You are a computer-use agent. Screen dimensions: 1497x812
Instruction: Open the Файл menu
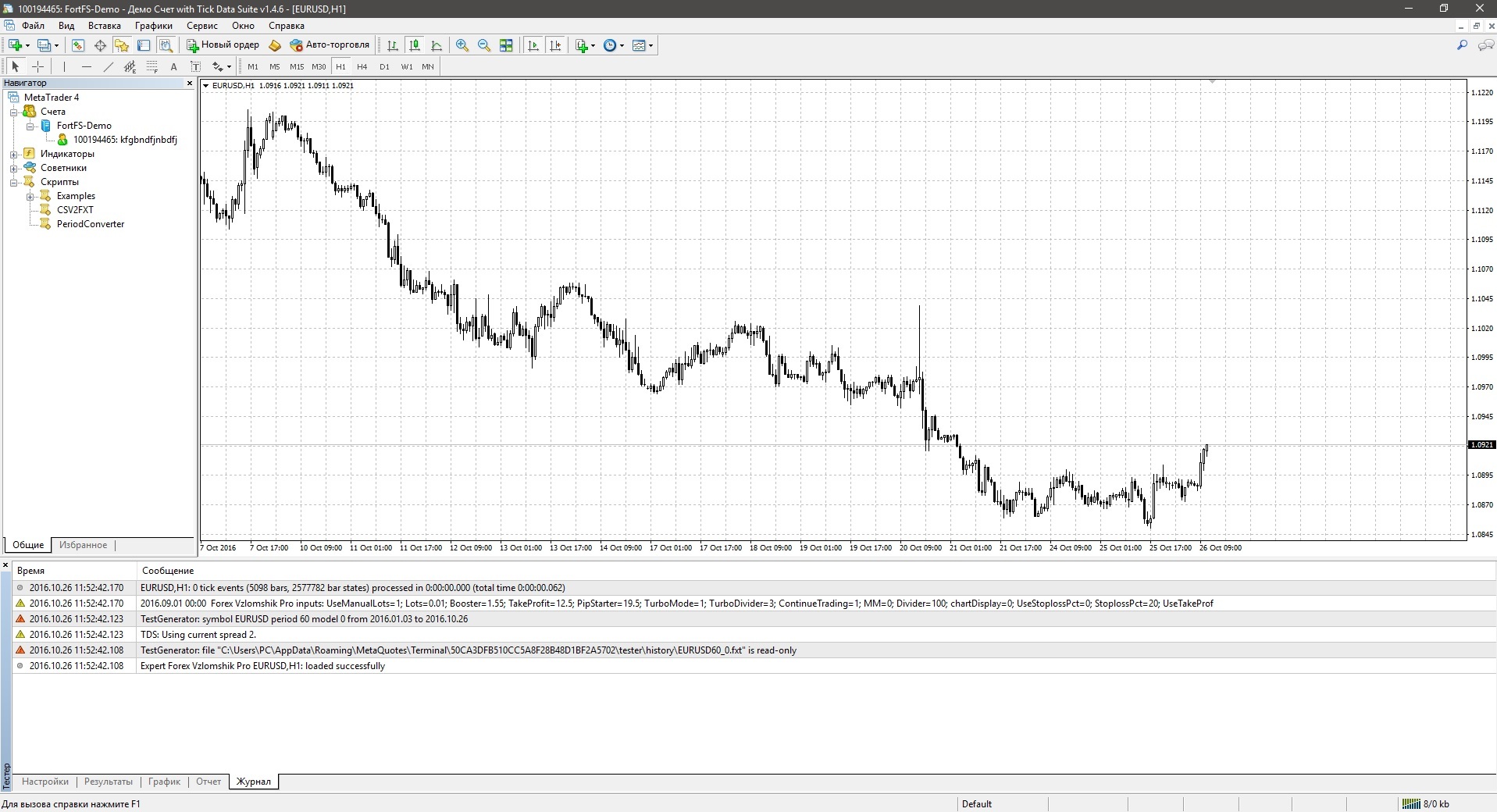(x=33, y=26)
